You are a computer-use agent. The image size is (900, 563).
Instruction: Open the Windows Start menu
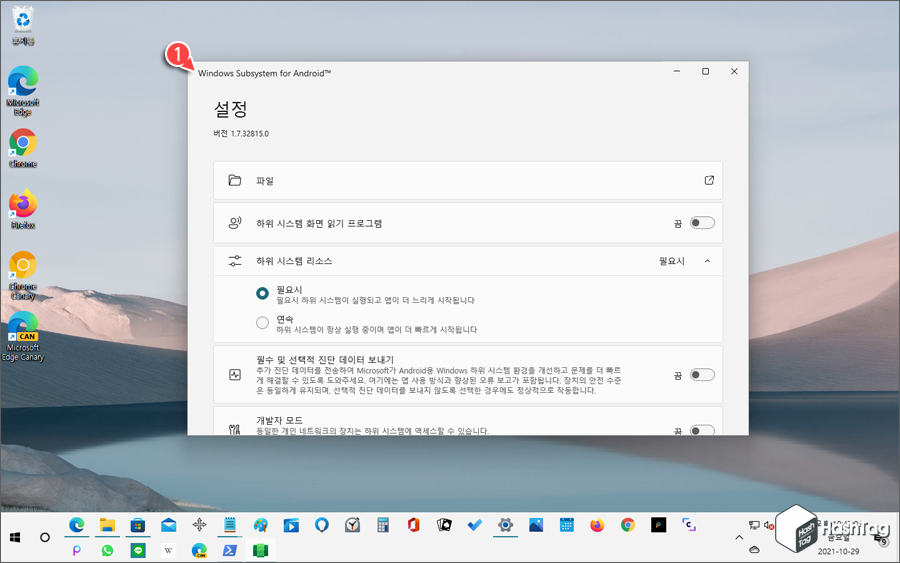(15, 537)
